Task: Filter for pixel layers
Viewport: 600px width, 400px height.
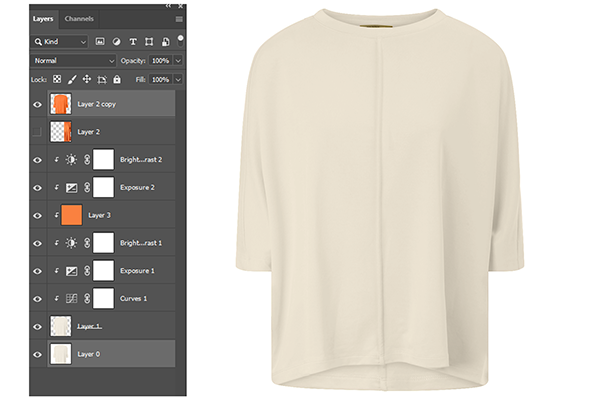Action: click(x=100, y=42)
